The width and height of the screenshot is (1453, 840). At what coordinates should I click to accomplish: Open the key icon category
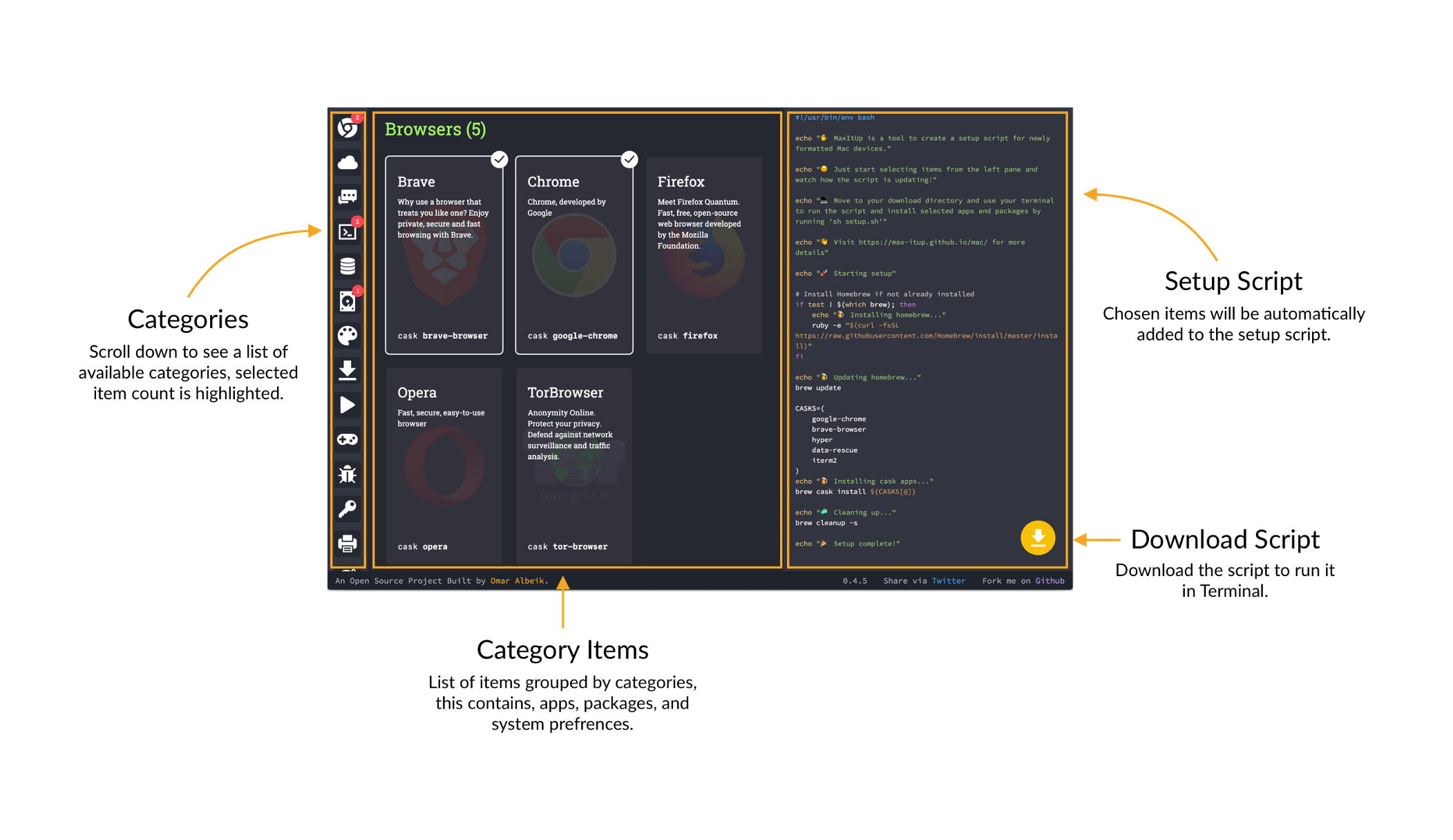(x=347, y=509)
